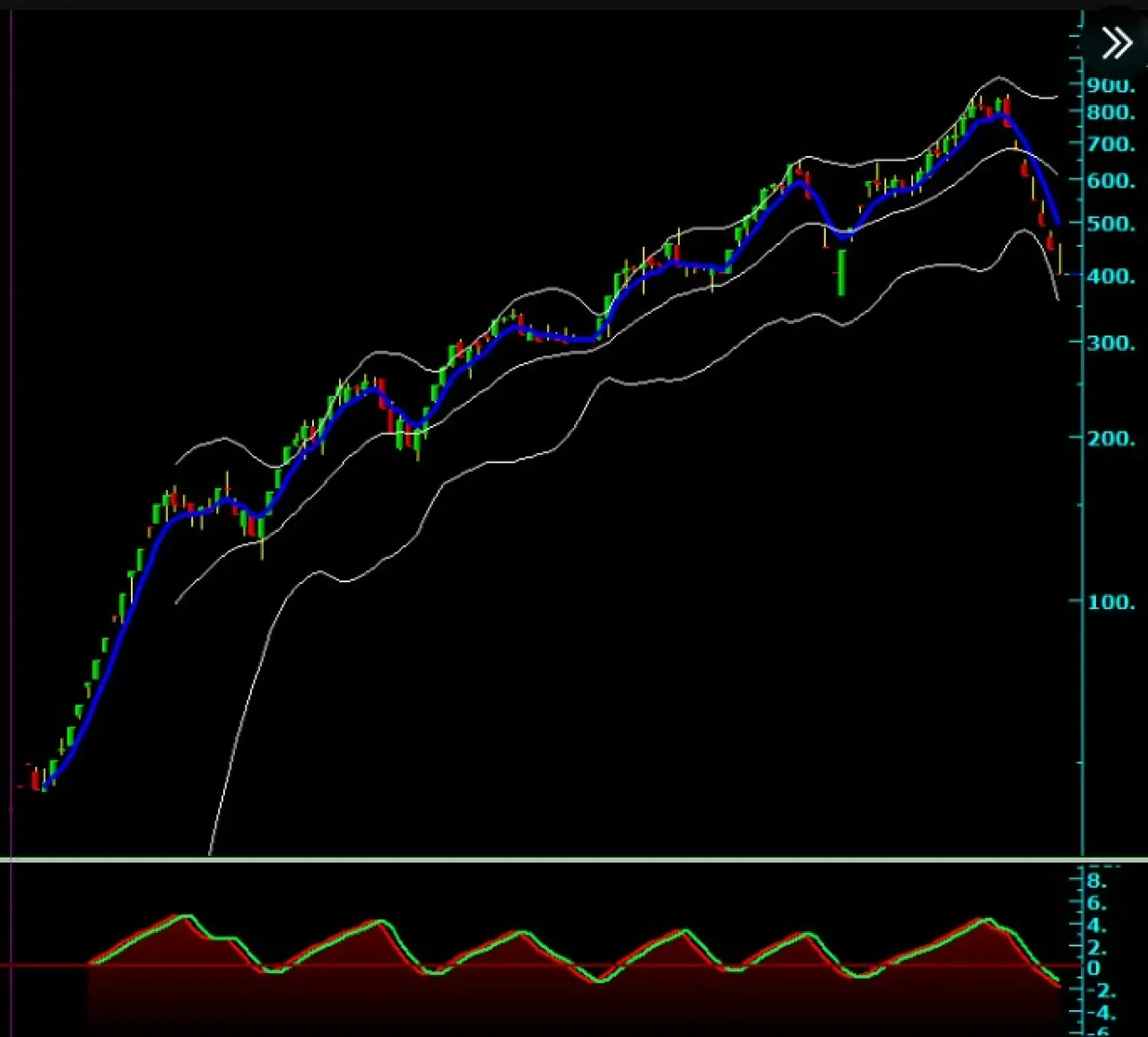This screenshot has height=1037, width=1148.
Task: Click the 400 price axis label
Action: click(1110, 276)
